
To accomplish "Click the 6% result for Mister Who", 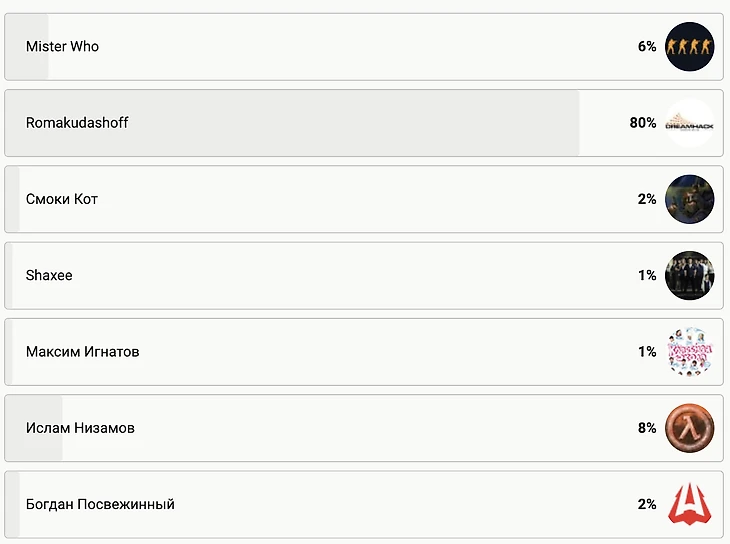I will [x=647, y=47].
